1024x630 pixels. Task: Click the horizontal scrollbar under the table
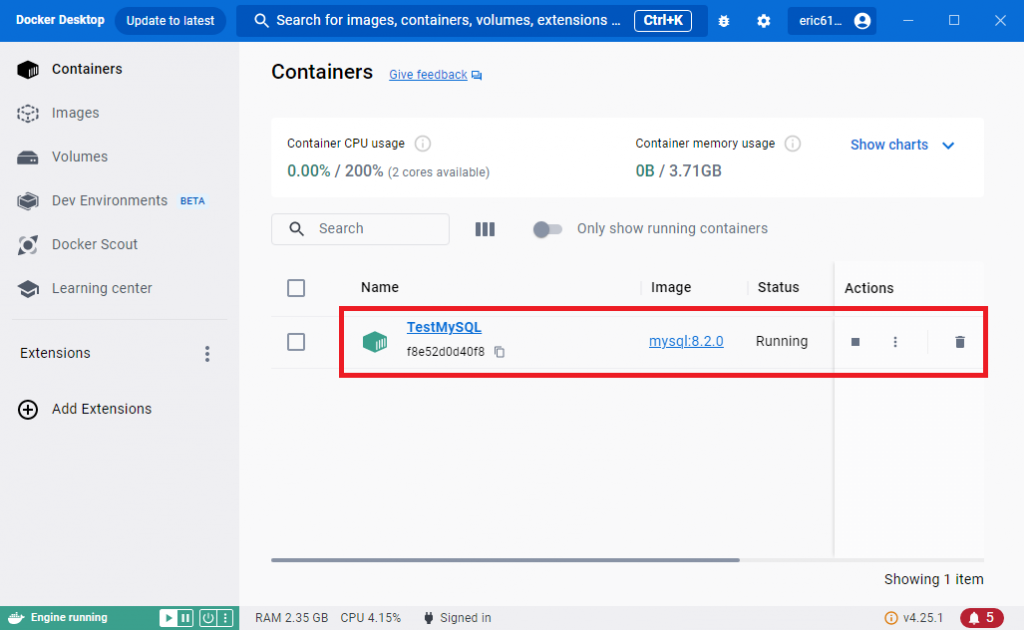[x=505, y=560]
